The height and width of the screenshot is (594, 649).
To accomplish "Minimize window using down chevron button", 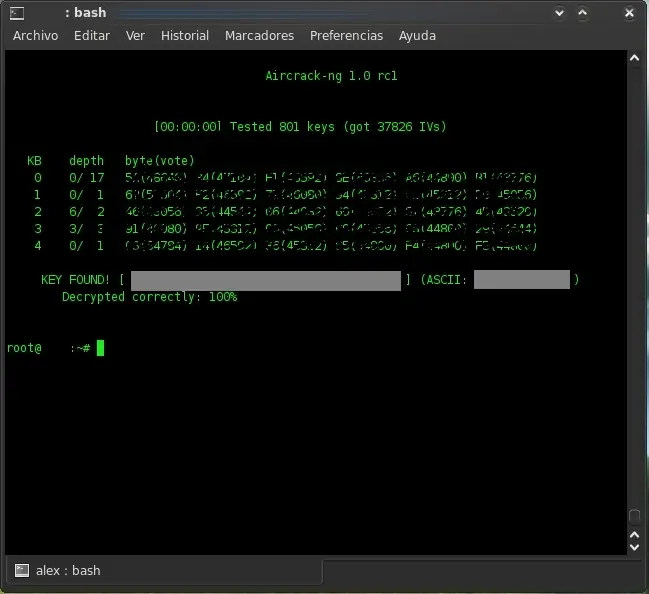I will point(559,13).
